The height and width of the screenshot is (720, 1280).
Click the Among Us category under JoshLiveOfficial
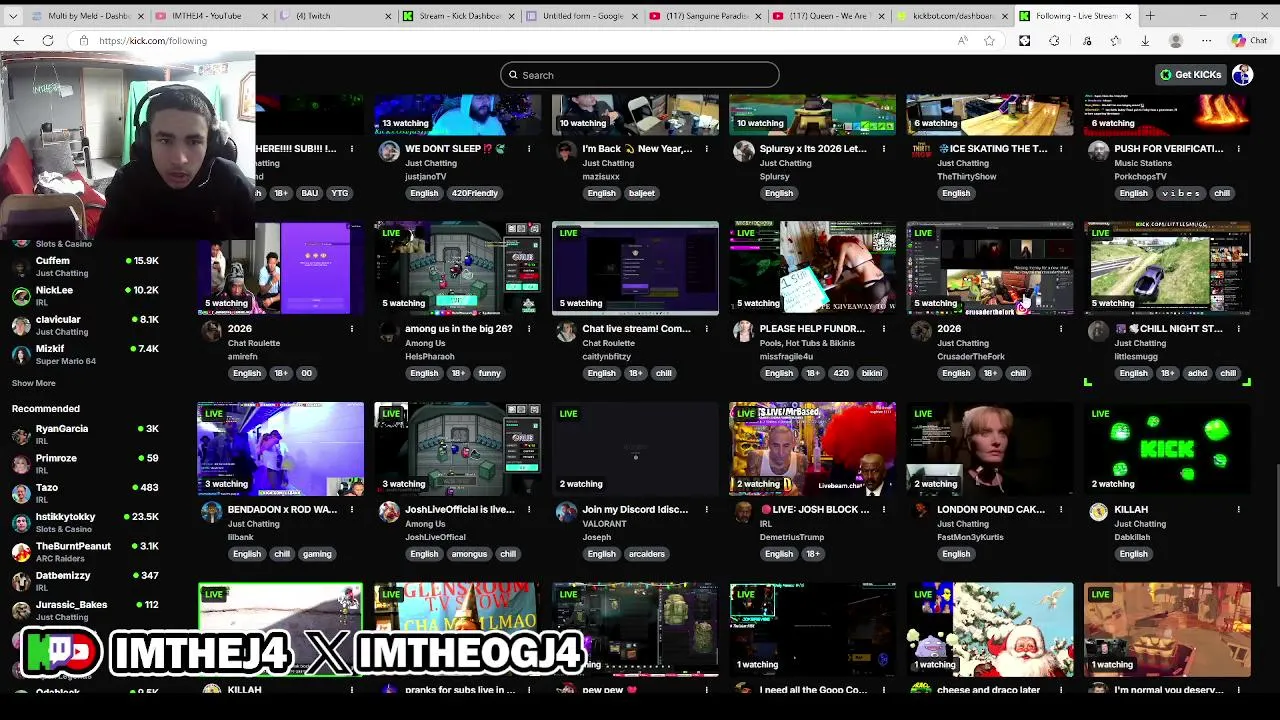pyautogui.click(x=425, y=524)
